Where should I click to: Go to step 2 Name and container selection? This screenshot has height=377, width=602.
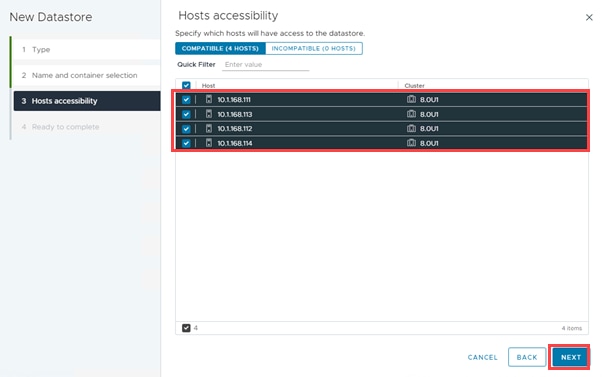click(x=87, y=75)
